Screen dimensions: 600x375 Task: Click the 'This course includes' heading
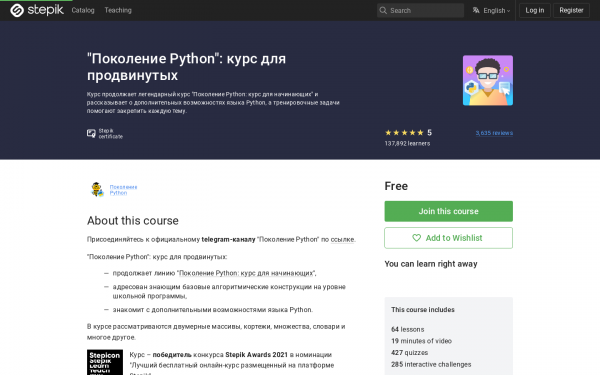(423, 310)
